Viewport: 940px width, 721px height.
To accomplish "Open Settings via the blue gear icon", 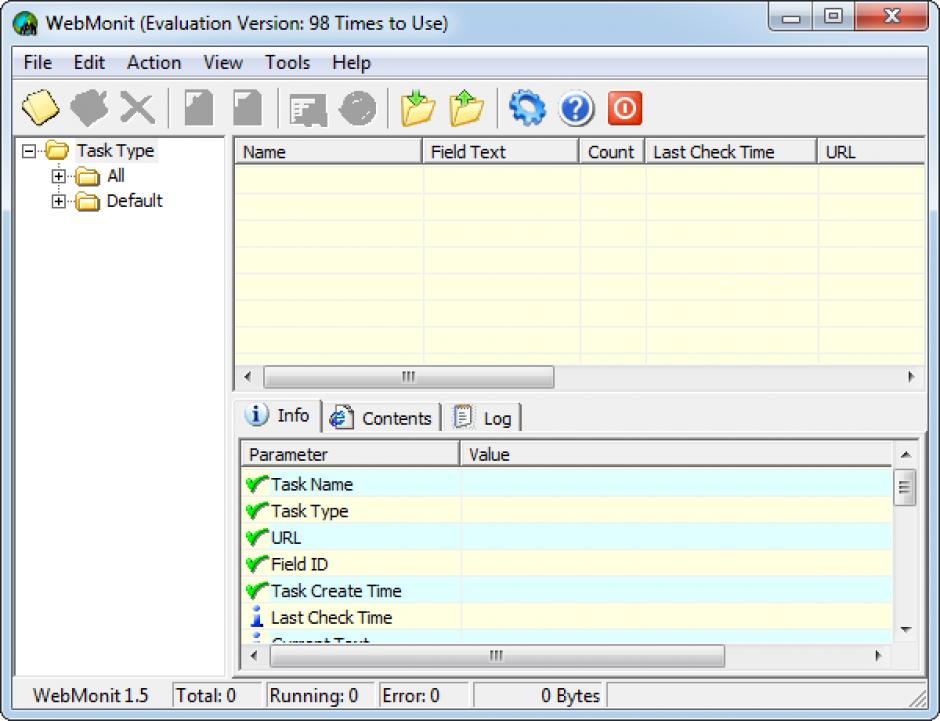I will coord(527,108).
